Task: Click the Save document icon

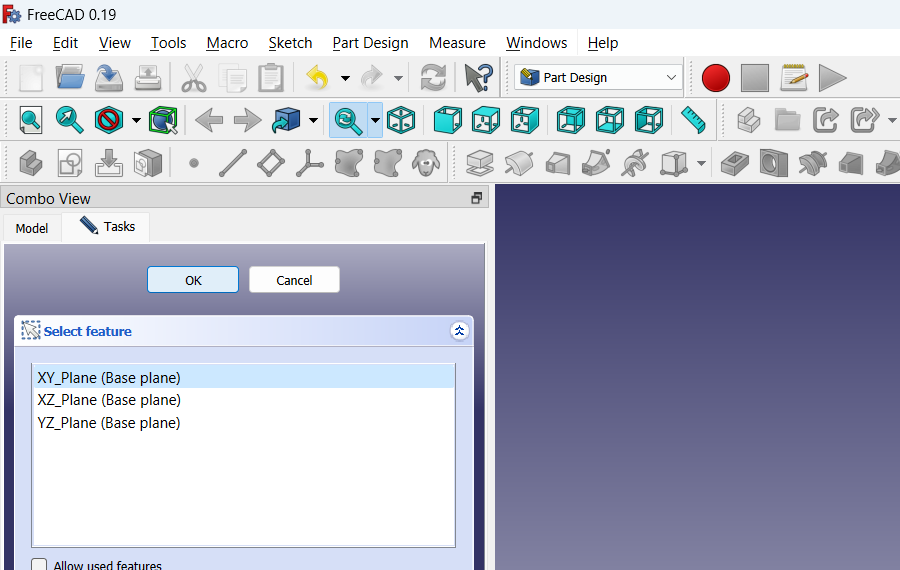Action: [x=109, y=77]
